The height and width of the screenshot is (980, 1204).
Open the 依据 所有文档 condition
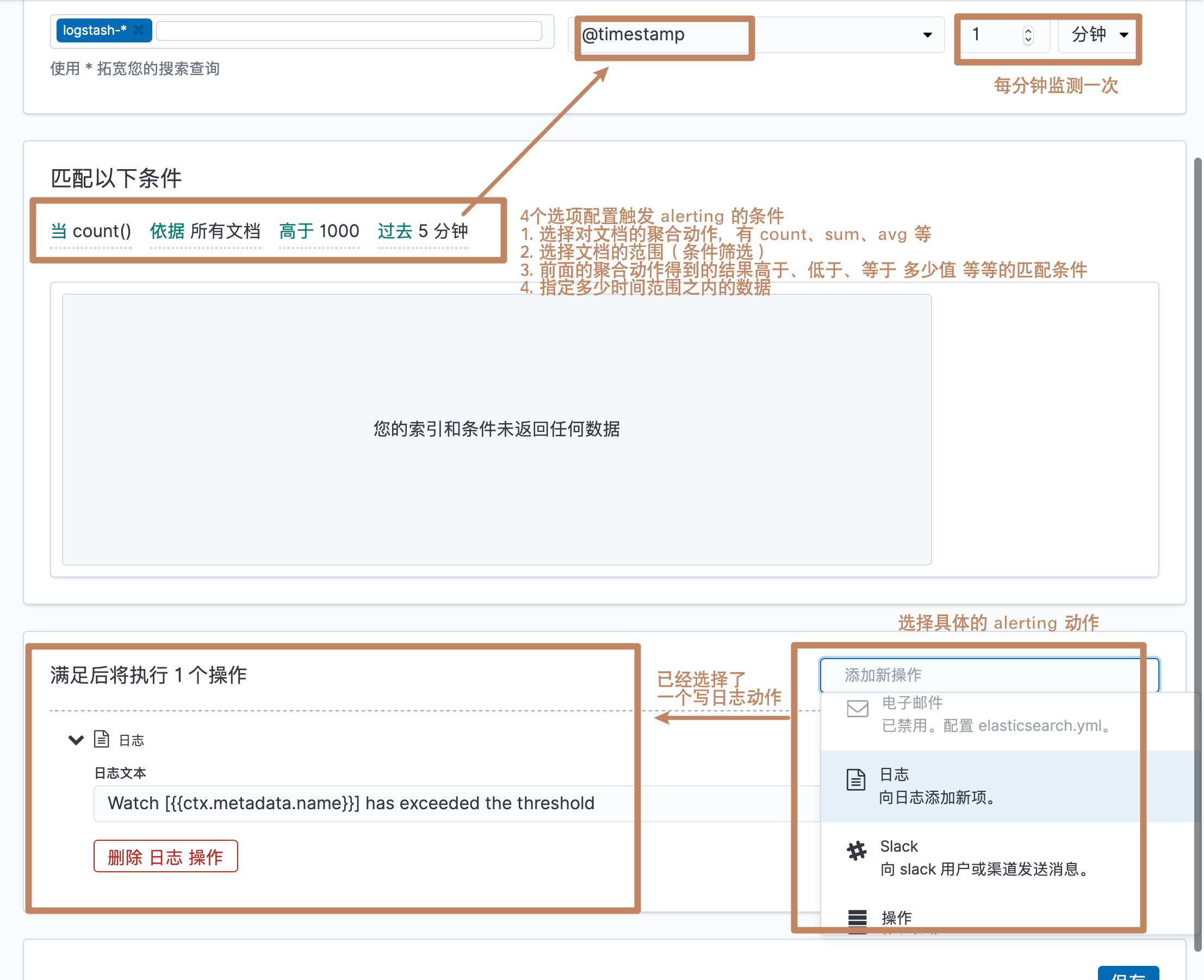[x=205, y=232]
